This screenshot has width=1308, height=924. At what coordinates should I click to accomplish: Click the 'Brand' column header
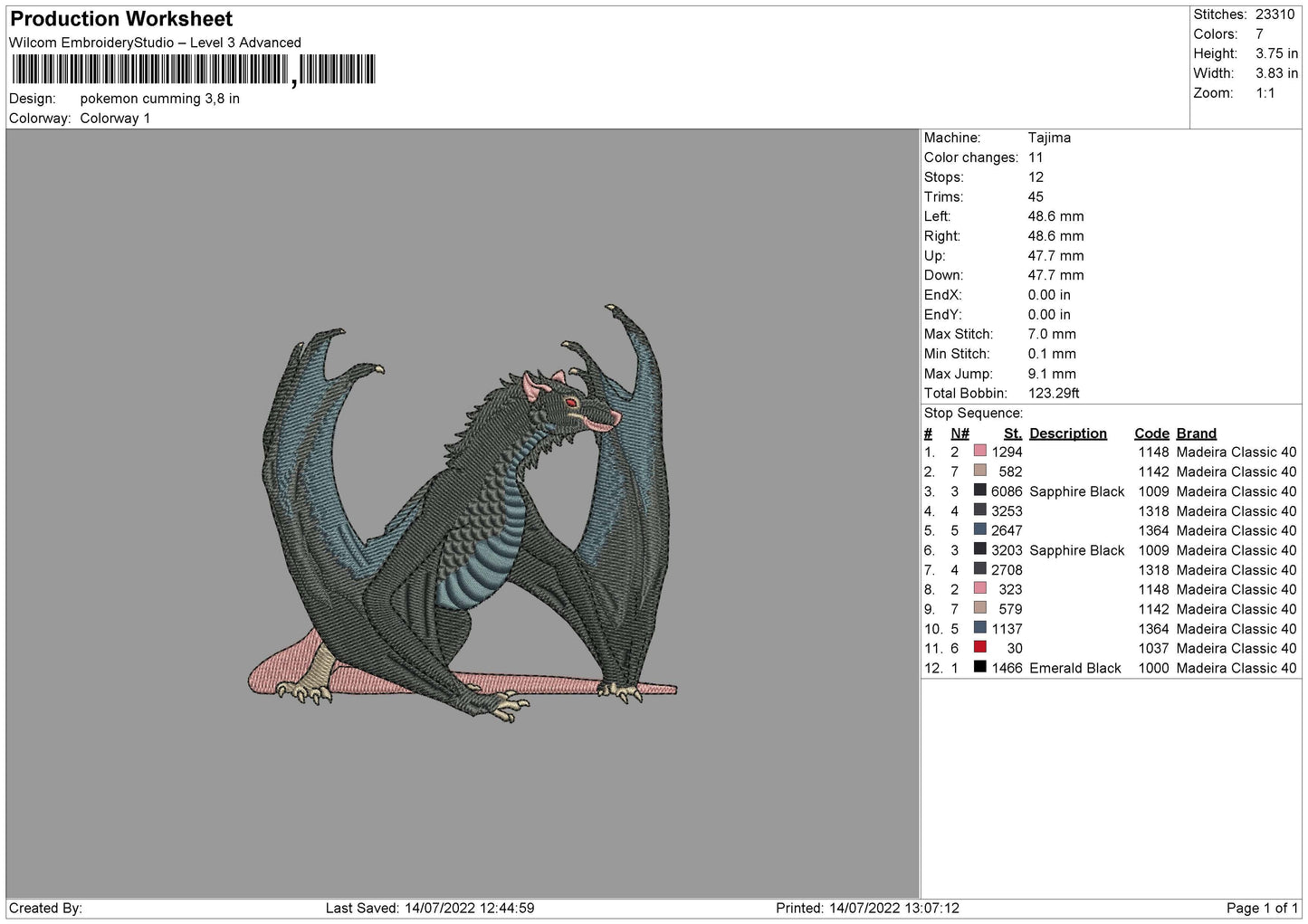pyautogui.click(x=1196, y=433)
